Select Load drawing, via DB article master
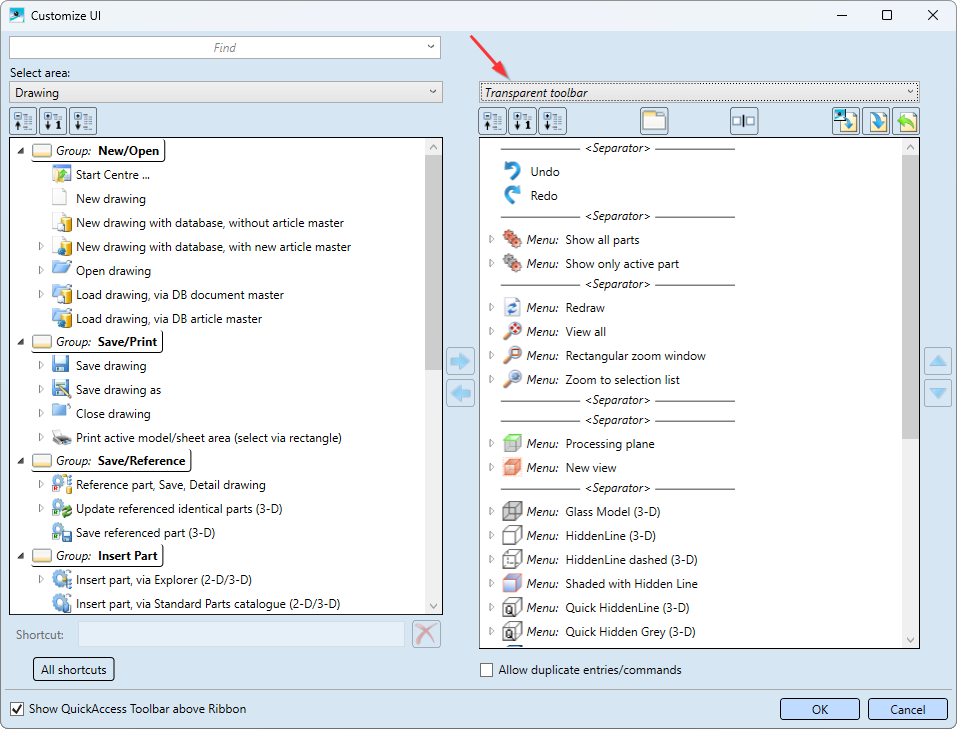 [169, 319]
